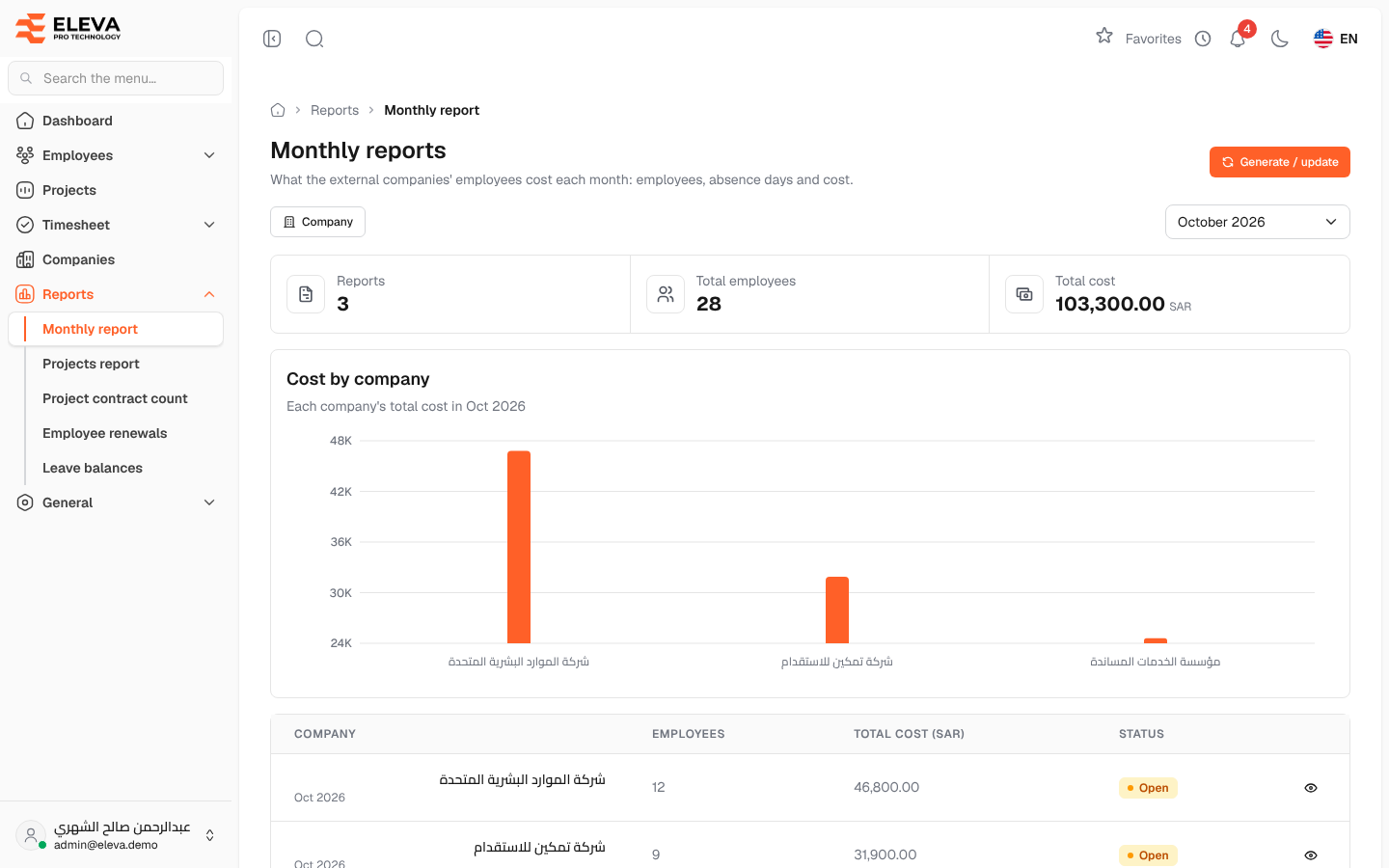The height and width of the screenshot is (868, 1389).
Task: Collapse the sidebar panel icon
Action: coord(272,39)
